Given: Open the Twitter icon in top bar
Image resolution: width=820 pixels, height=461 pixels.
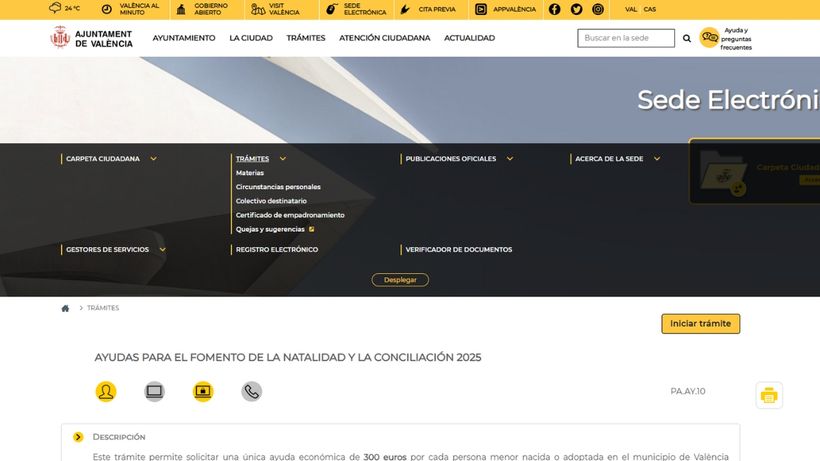Looking at the screenshot, I should [x=576, y=9].
